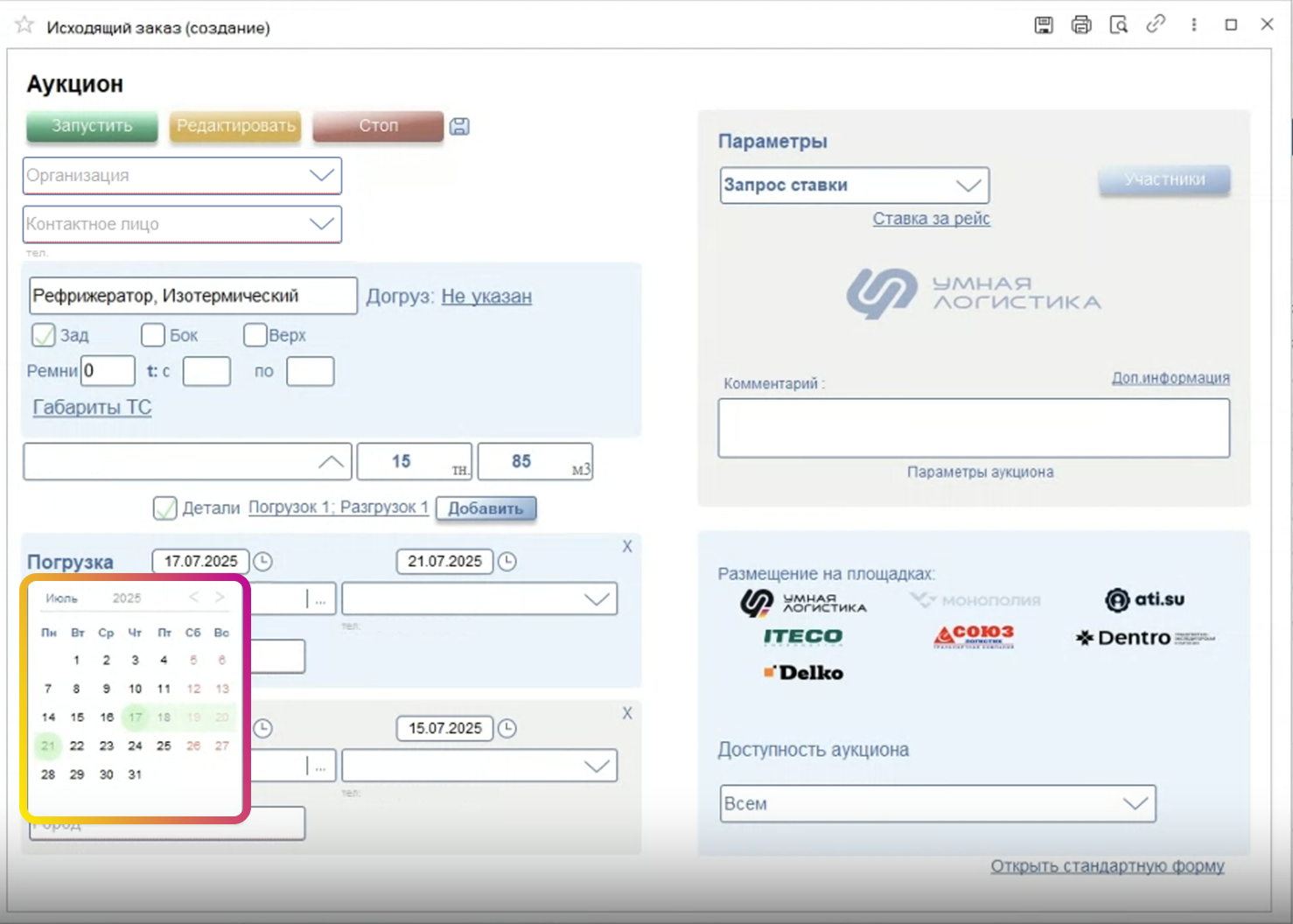The image size is (1293, 924).
Task: Click the Рефрижератор, Изотермический field
Action: [x=192, y=296]
